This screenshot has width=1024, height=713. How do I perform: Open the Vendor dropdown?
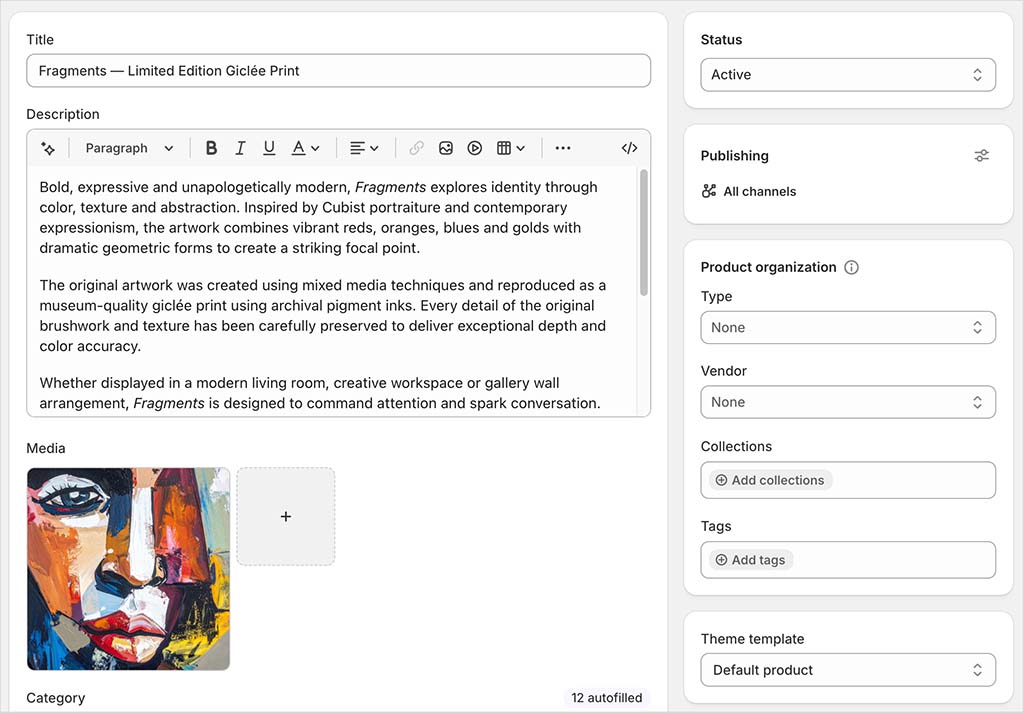(x=848, y=402)
